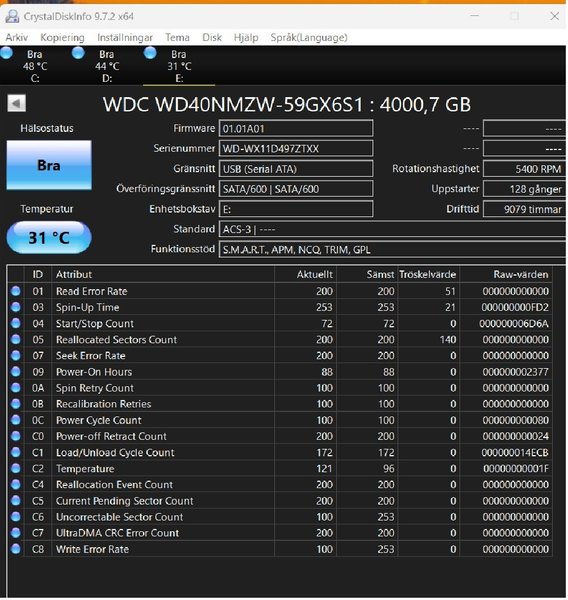Click the CrystalDiskInfo app icon in title bar

[12, 16]
